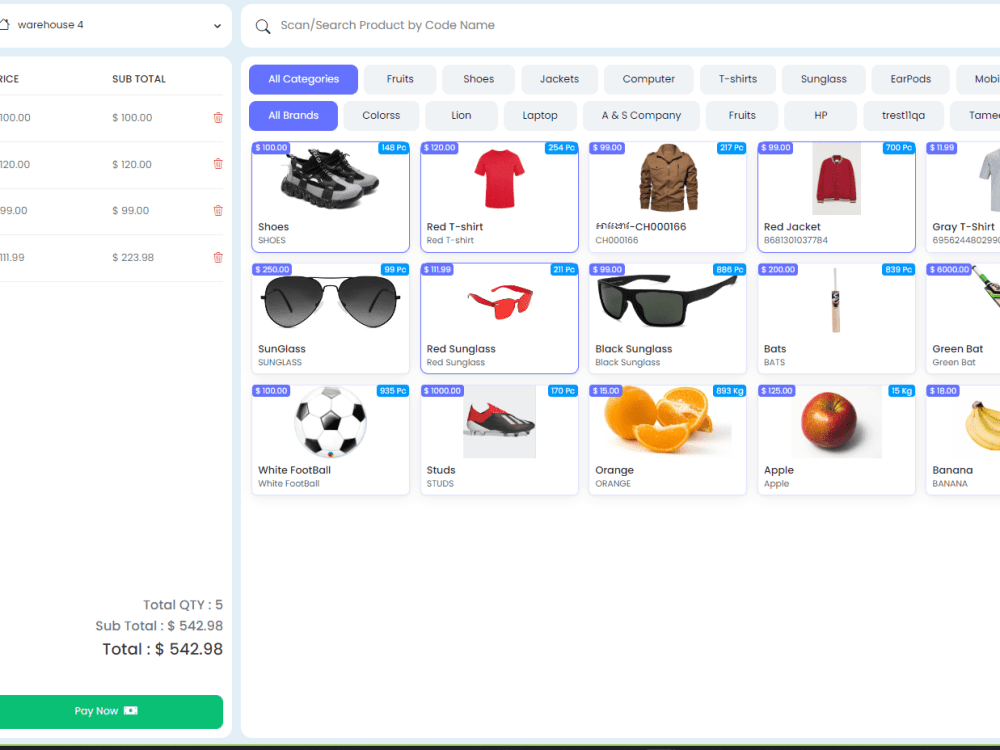Click trash icon next to $223.98 subtotal
This screenshot has width=1000, height=750.
click(x=218, y=257)
